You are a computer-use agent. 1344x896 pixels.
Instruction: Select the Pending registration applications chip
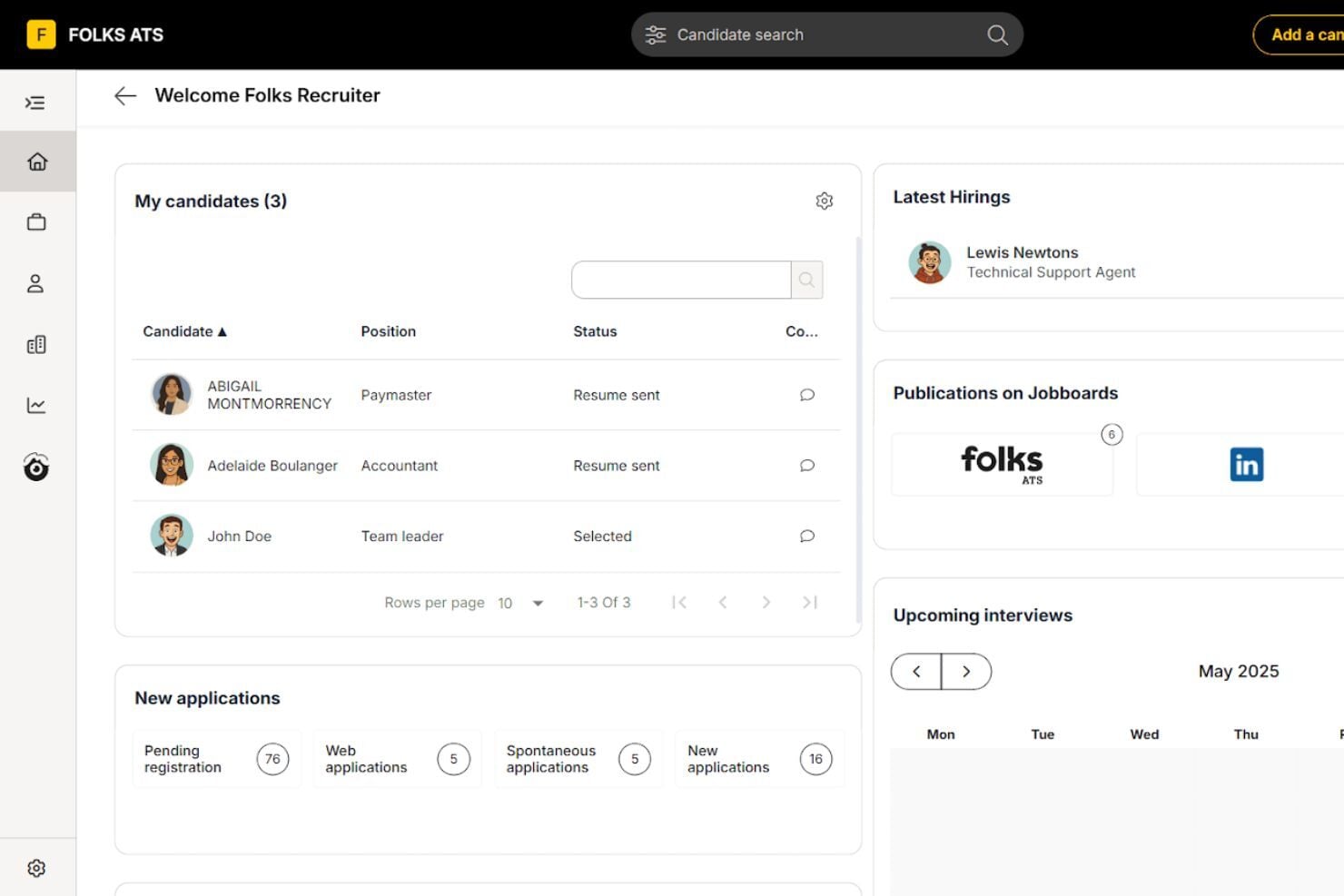[215, 759]
